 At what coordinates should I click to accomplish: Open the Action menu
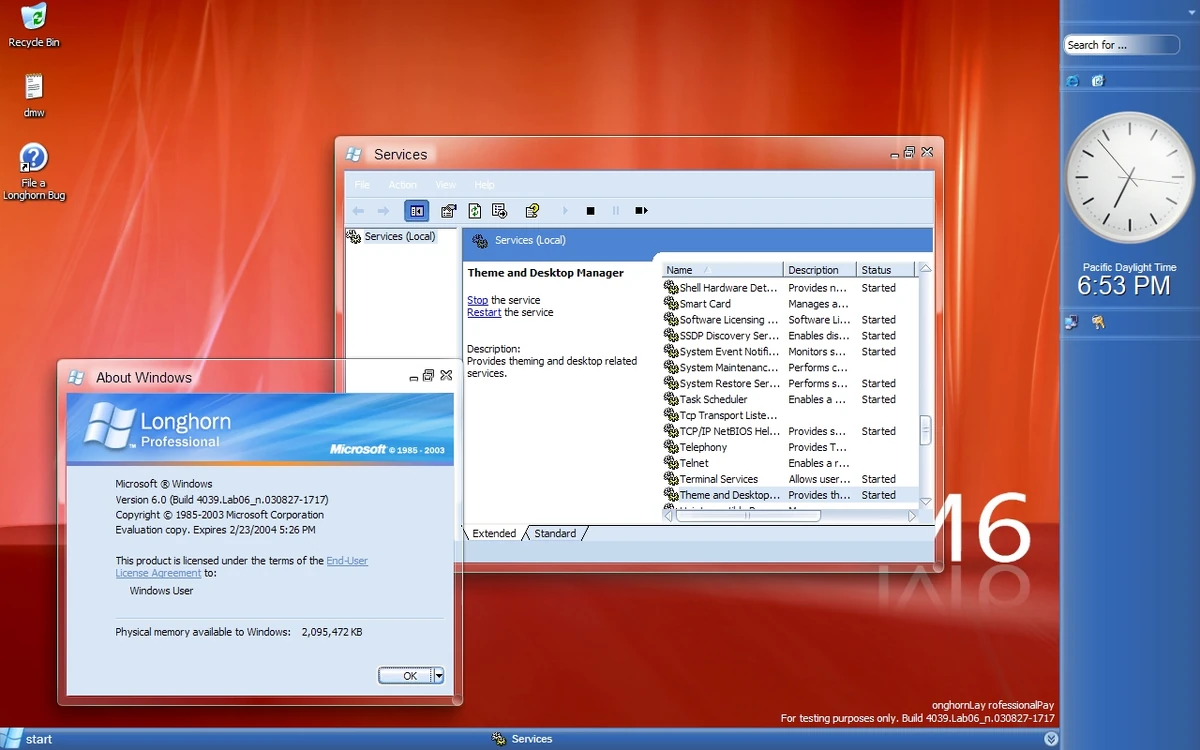pos(402,185)
